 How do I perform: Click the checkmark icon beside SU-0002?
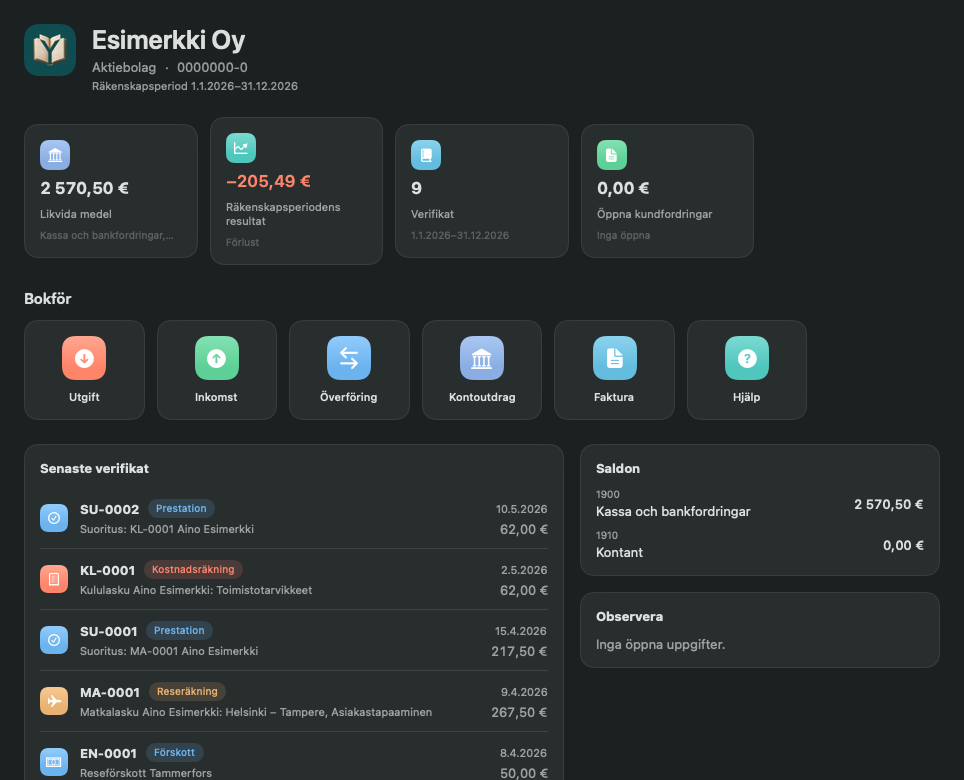point(54,518)
